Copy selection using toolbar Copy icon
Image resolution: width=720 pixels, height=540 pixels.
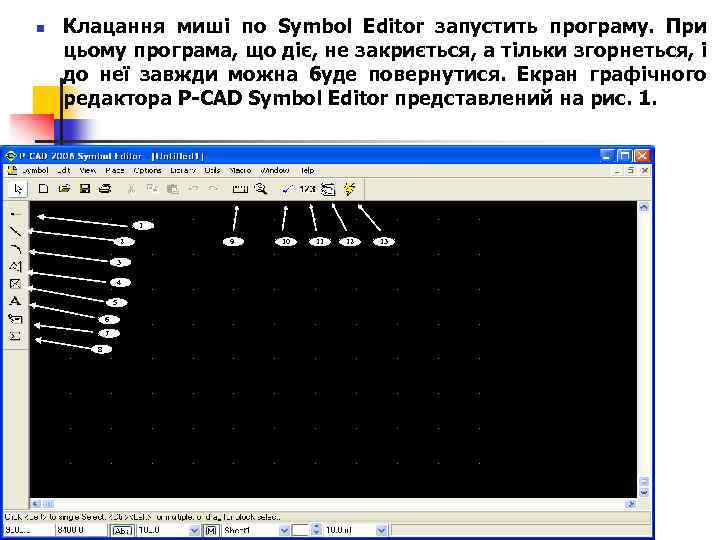point(152,188)
